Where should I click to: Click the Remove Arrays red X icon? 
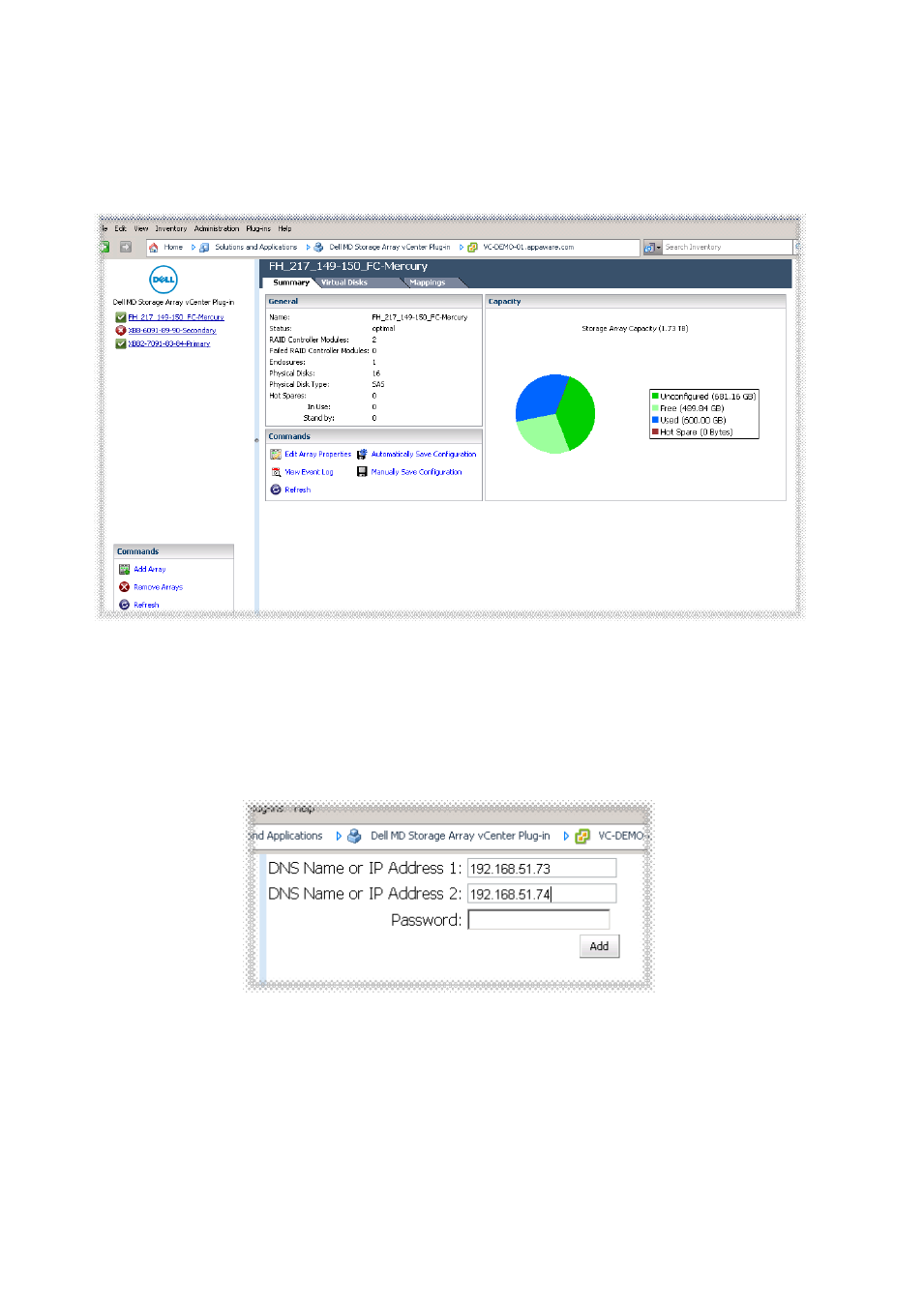click(124, 587)
